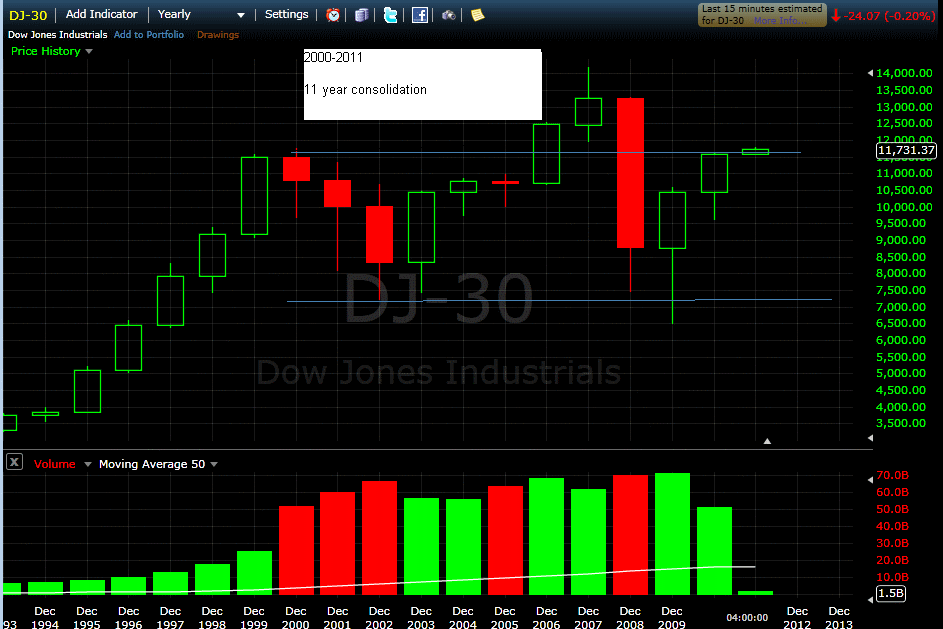Click the 11,731.37 current price label
This screenshot has height=629, width=943.
pyautogui.click(x=906, y=150)
